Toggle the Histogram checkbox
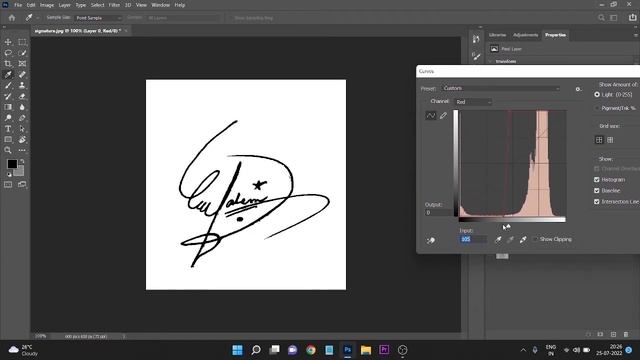 point(597,180)
